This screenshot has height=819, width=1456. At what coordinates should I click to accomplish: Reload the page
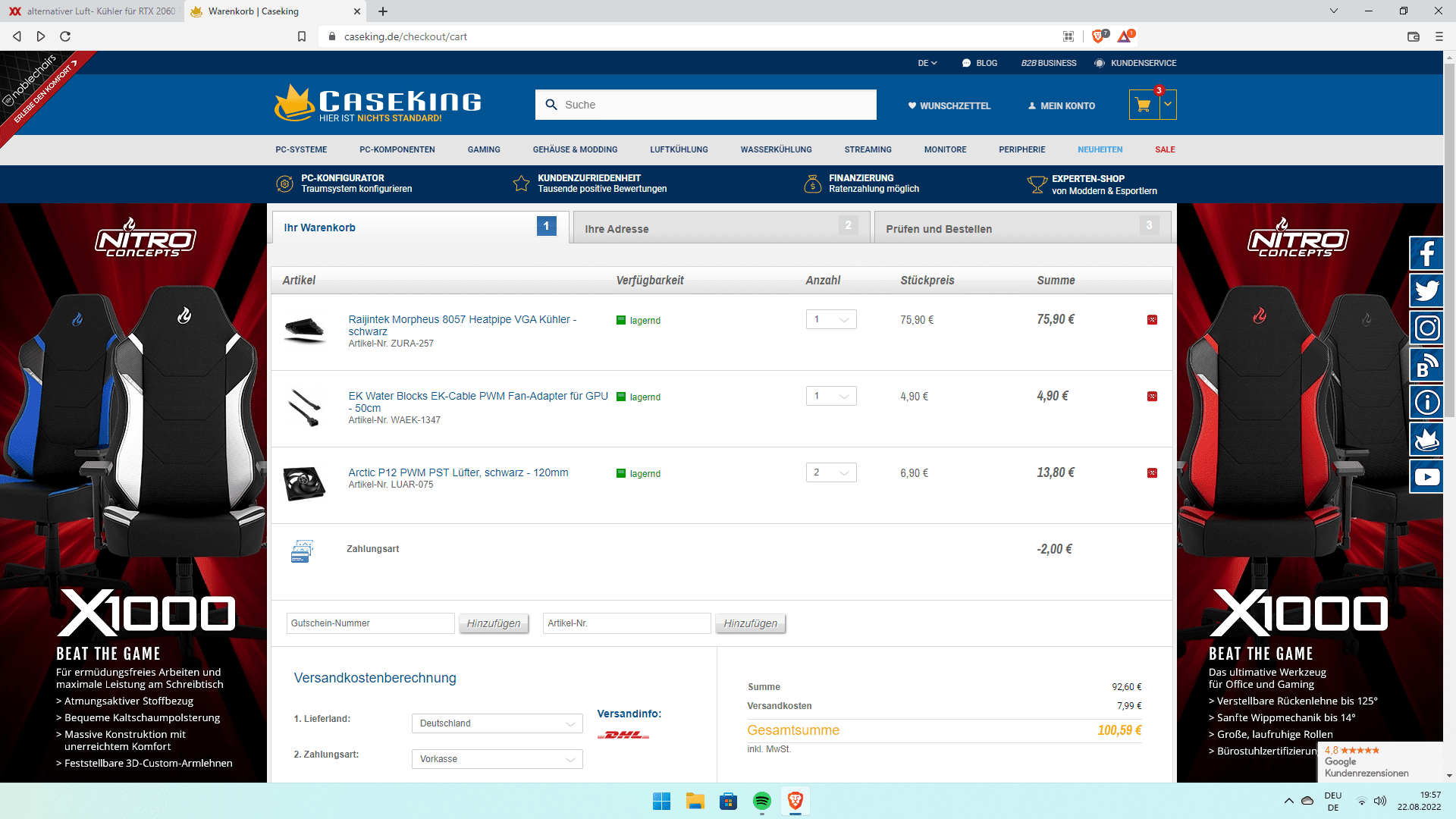click(65, 36)
